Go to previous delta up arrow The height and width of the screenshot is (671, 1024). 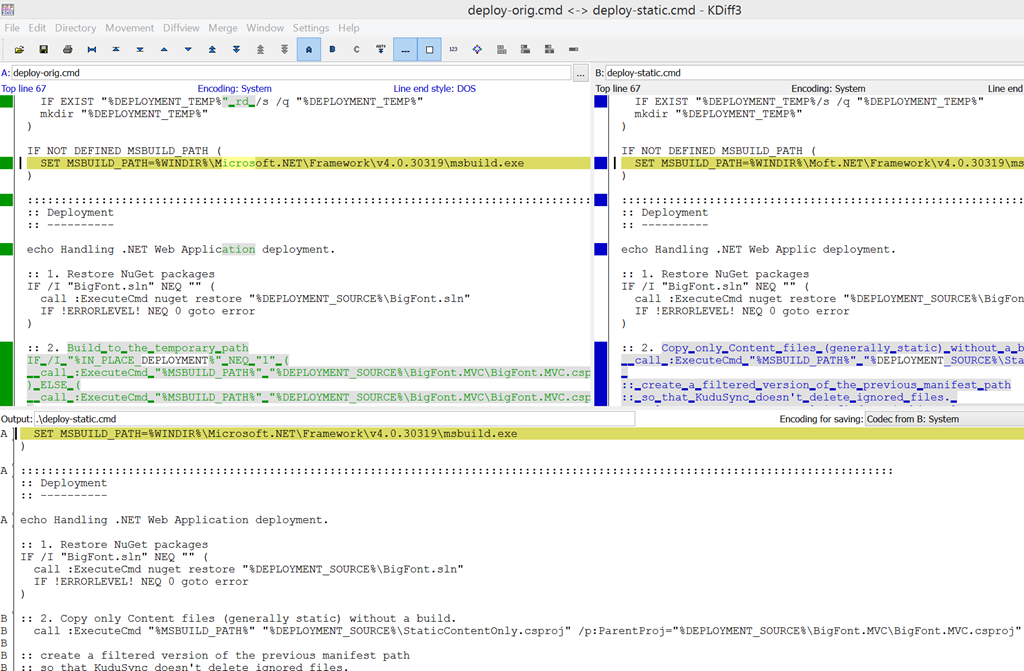(164, 49)
